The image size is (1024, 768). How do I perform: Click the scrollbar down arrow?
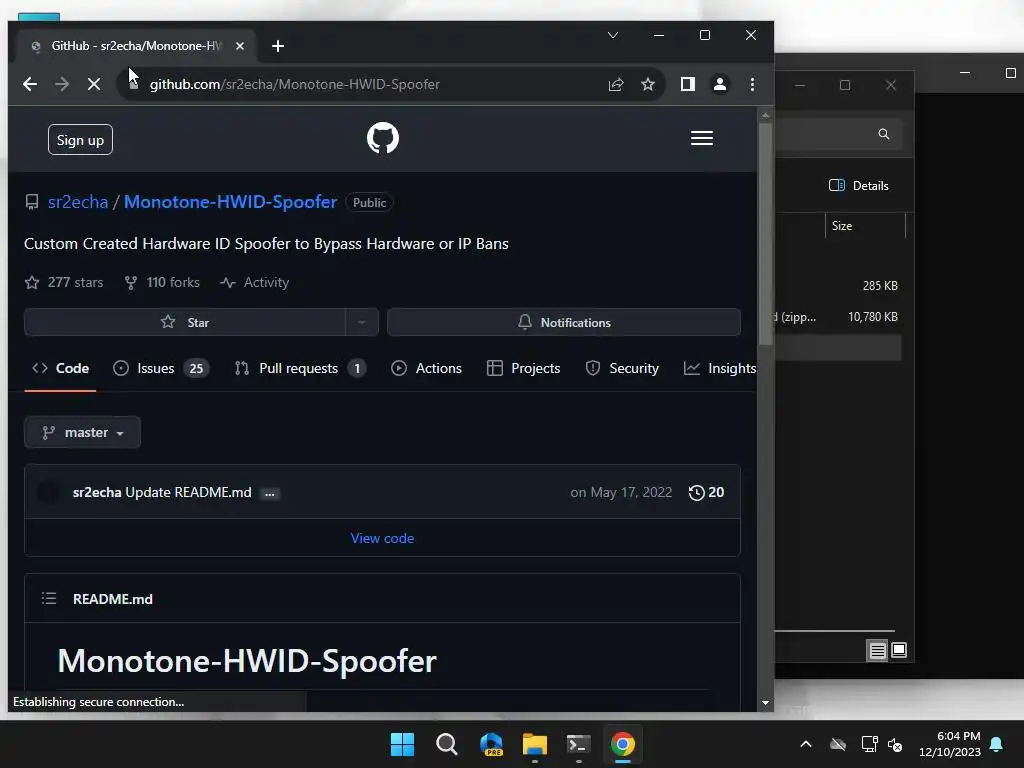(x=765, y=703)
